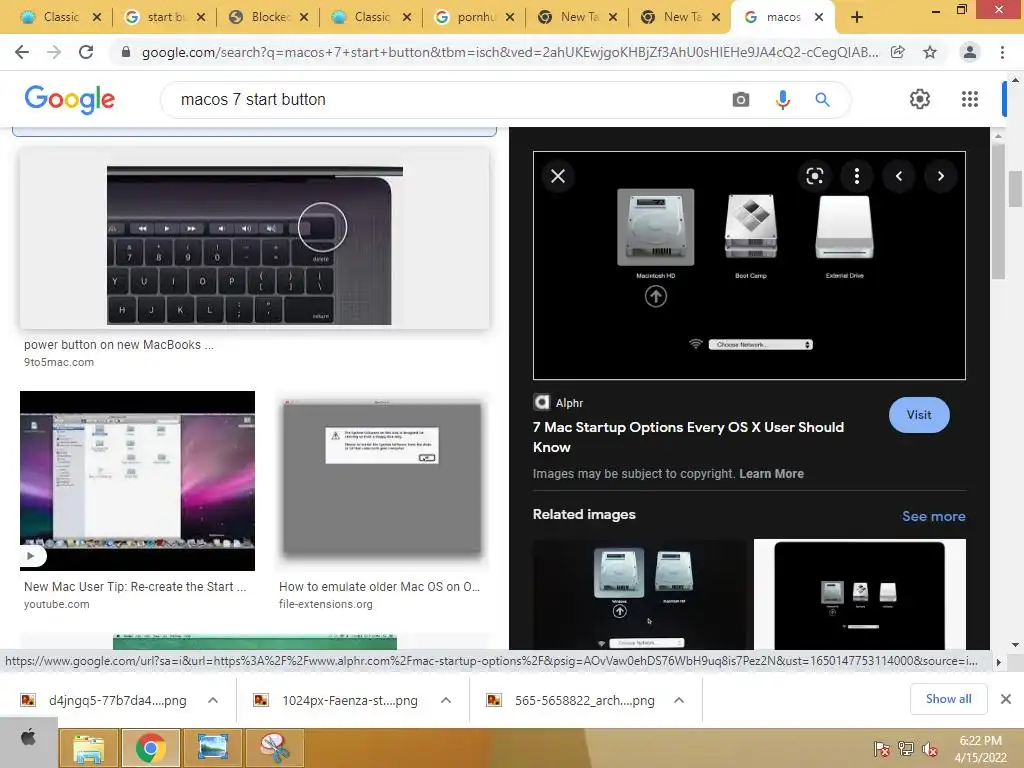Switch to second New Tab
The height and width of the screenshot is (768, 1024).
point(671,17)
